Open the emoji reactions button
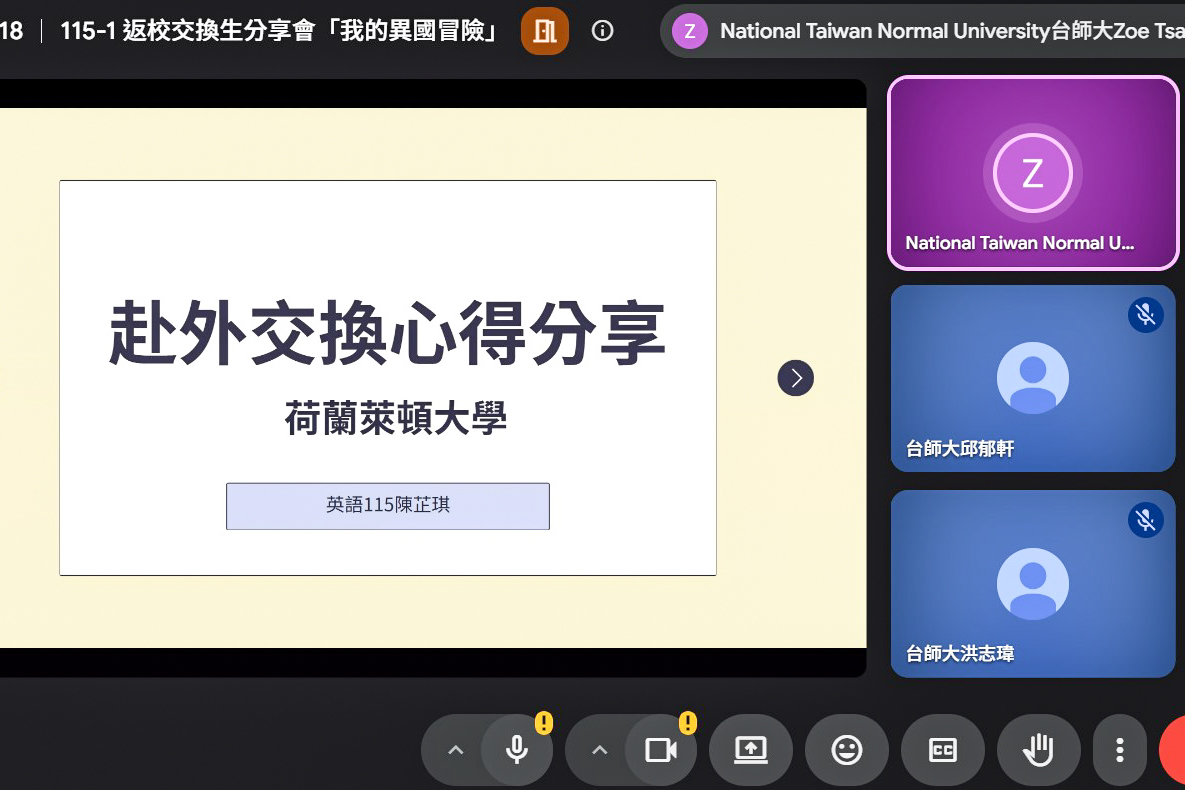 pos(846,751)
